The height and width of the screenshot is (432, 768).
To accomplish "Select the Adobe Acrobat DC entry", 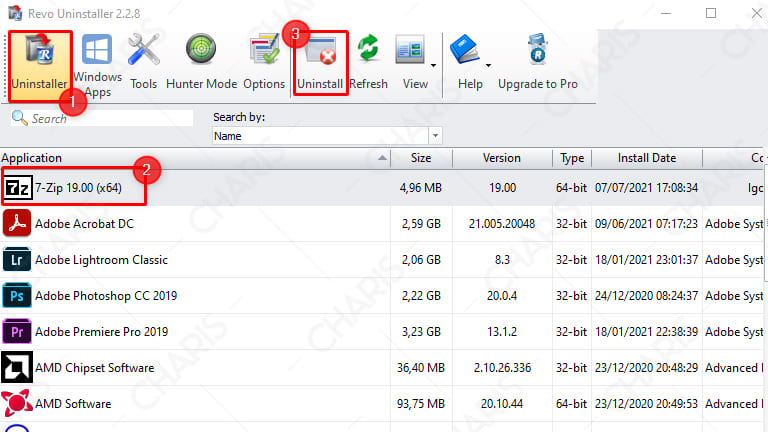I will click(84, 224).
